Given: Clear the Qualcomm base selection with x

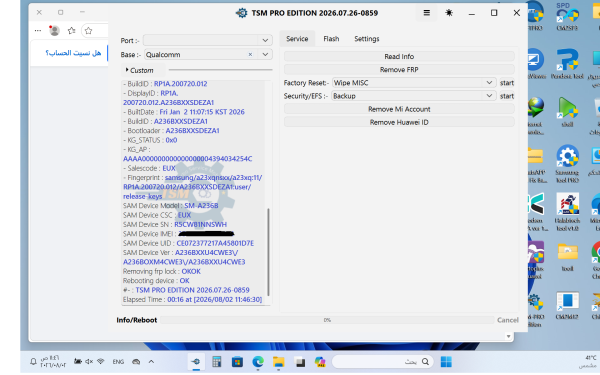Looking at the screenshot, I should (250, 54).
